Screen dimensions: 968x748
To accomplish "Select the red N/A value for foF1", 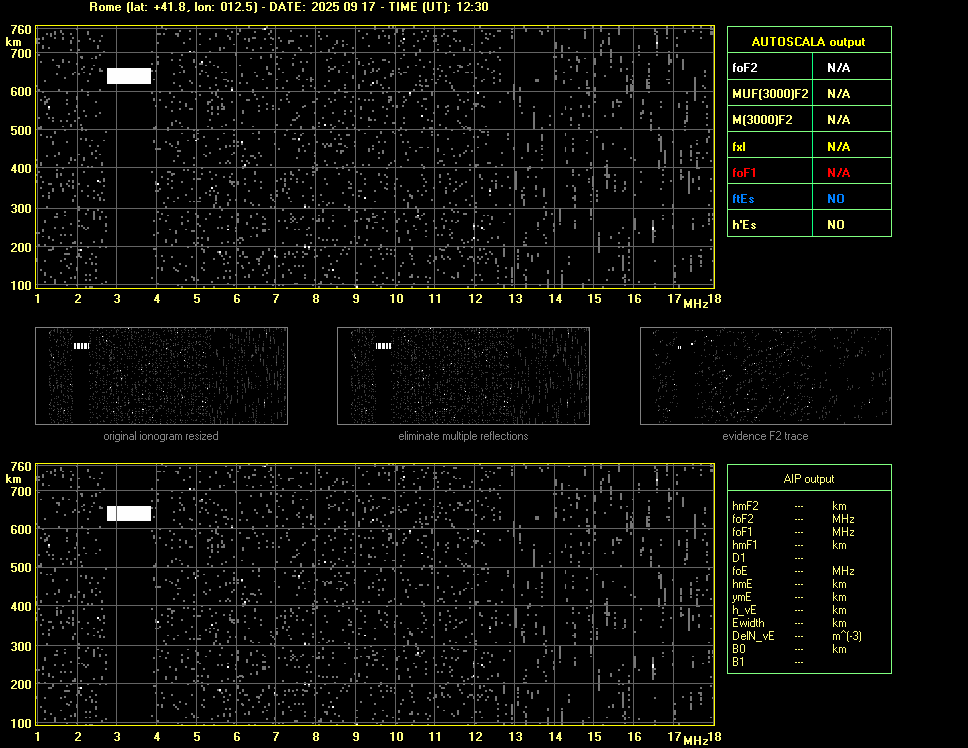I will pos(838,173).
